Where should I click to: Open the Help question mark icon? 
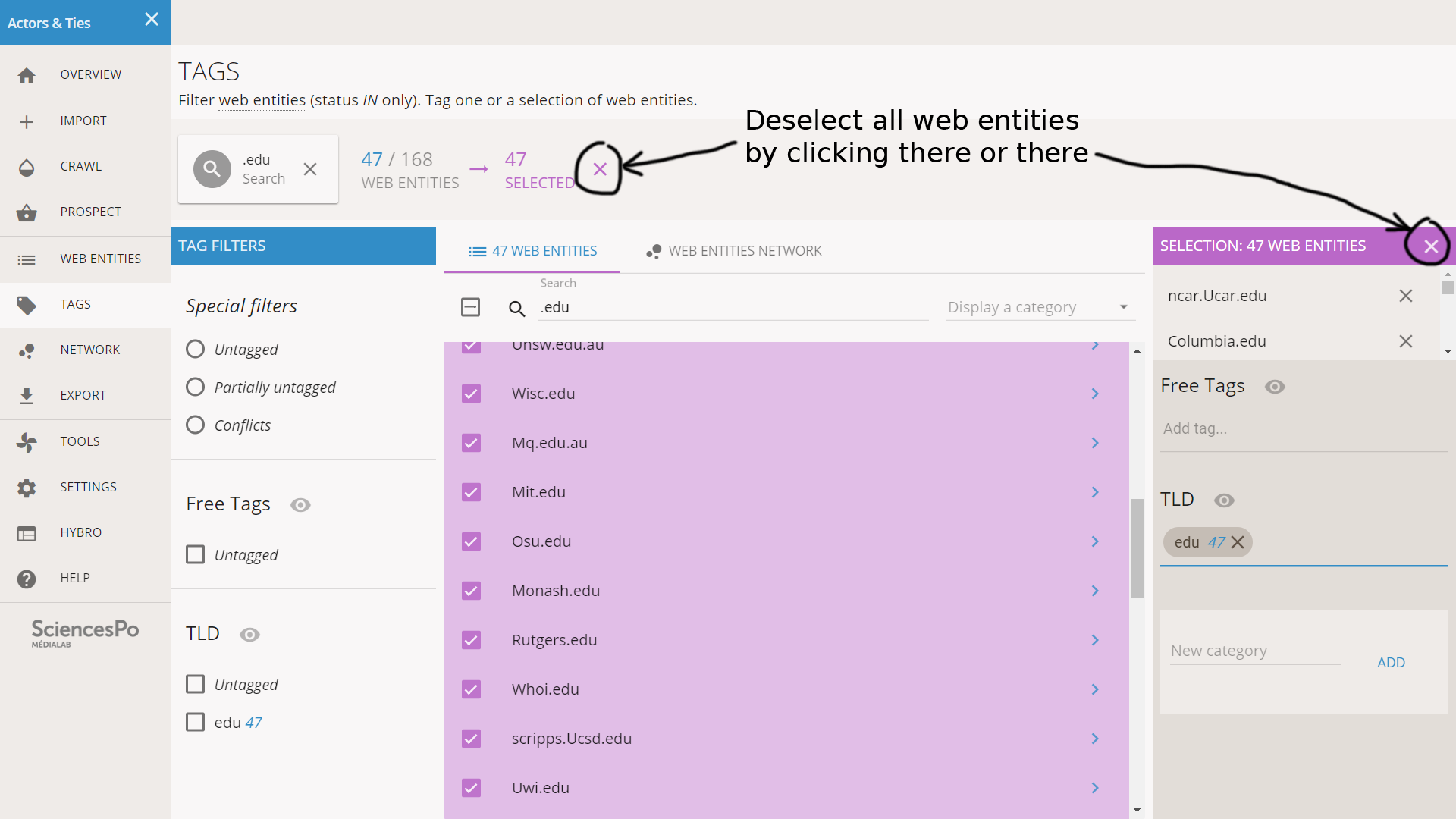point(27,579)
